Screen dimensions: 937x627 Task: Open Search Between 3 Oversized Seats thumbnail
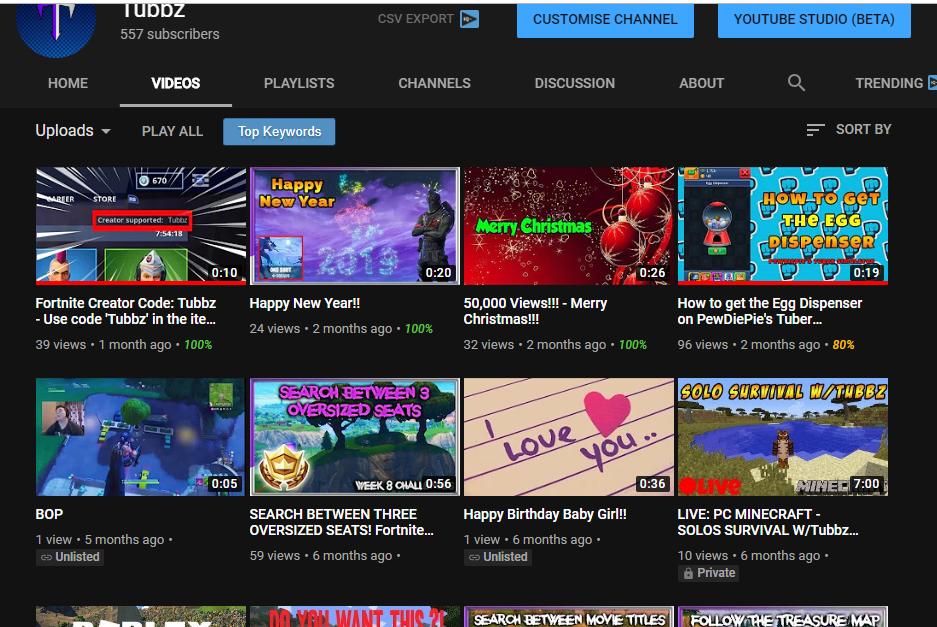coord(354,436)
